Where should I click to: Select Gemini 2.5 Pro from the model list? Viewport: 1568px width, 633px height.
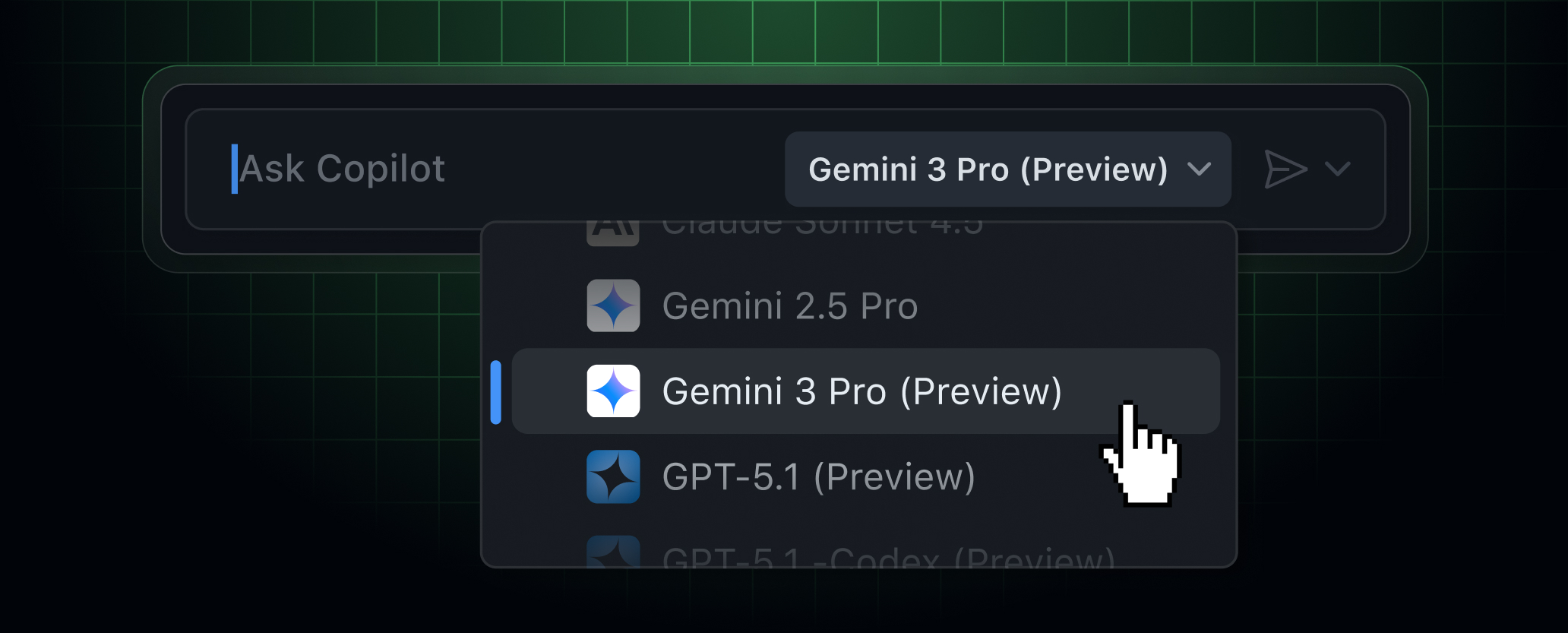point(790,305)
